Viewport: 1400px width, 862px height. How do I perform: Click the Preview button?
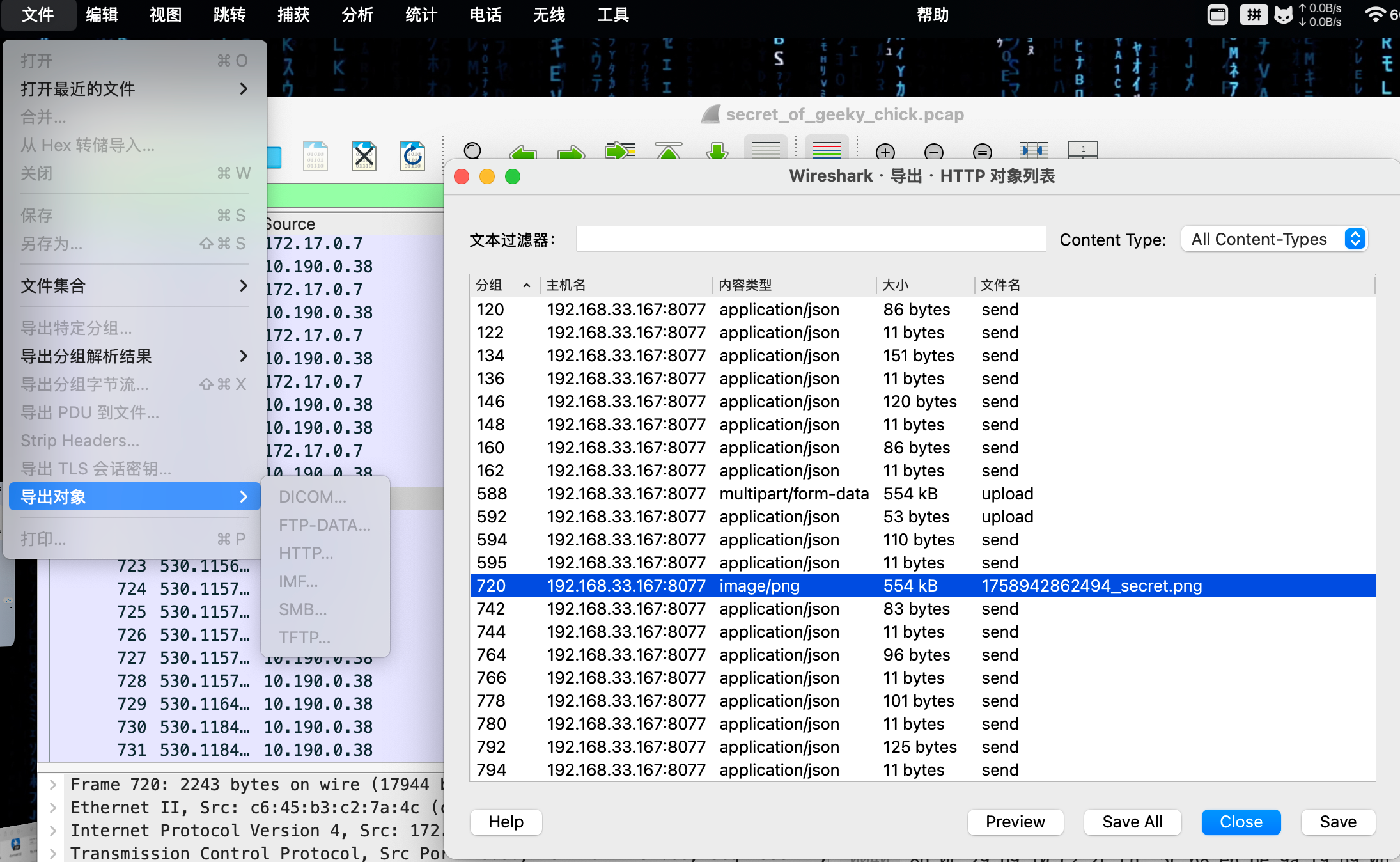(x=1015, y=822)
